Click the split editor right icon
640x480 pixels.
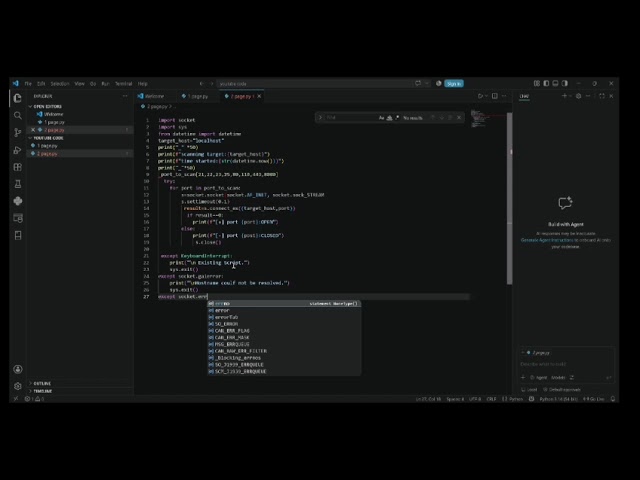[x=495, y=96]
